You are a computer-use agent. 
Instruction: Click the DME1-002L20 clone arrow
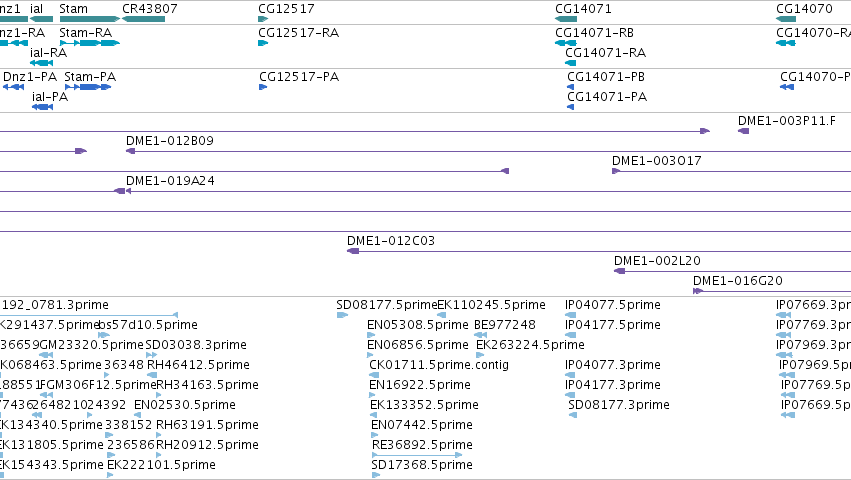[620, 271]
